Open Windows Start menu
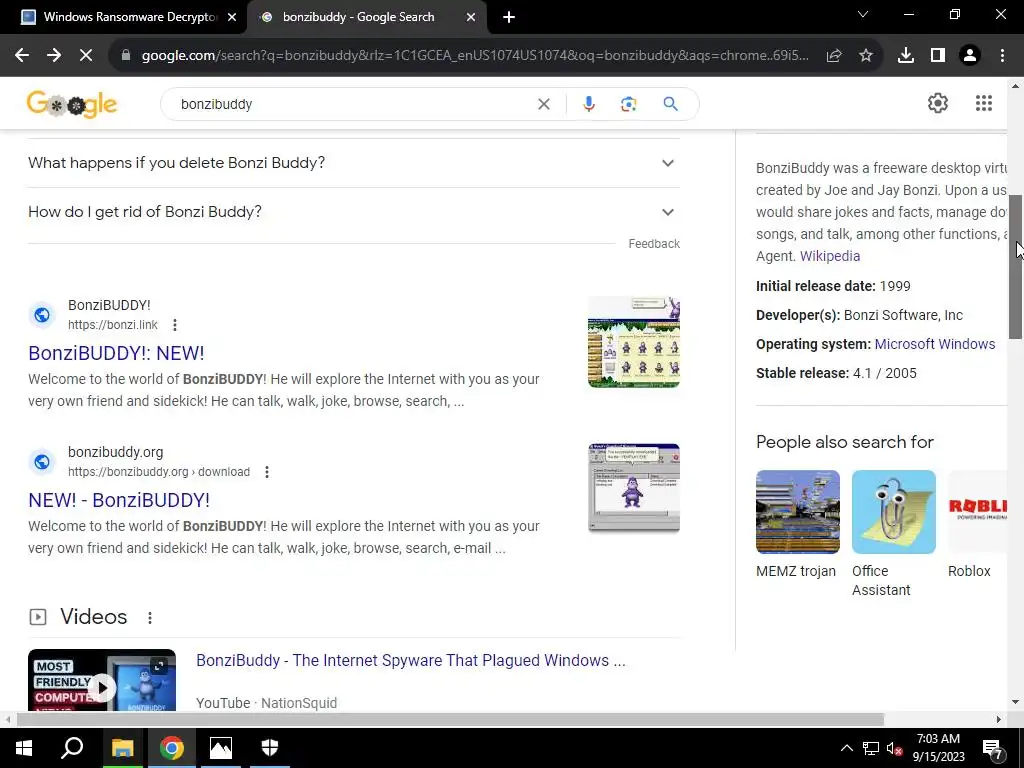 [x=24, y=748]
